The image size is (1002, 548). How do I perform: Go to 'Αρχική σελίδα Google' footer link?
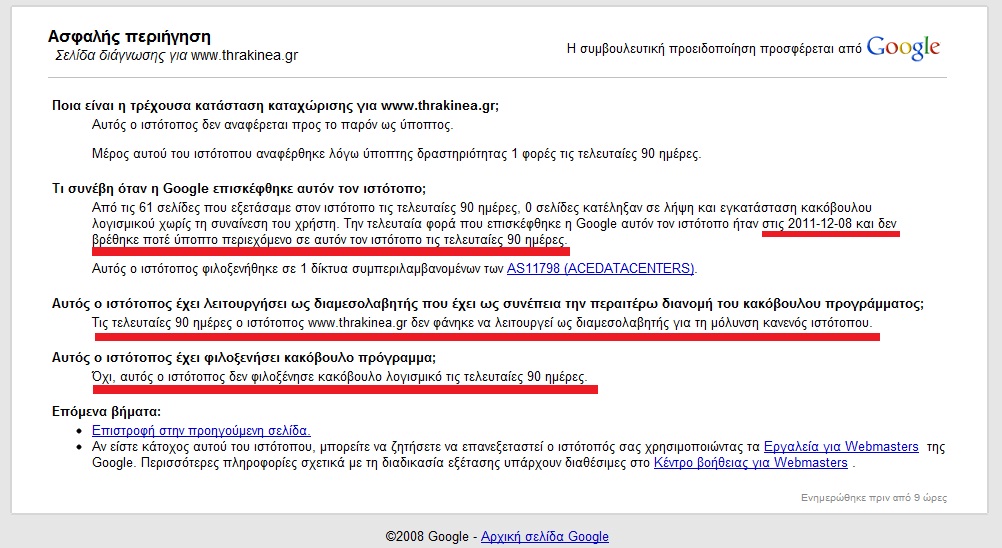(544, 537)
